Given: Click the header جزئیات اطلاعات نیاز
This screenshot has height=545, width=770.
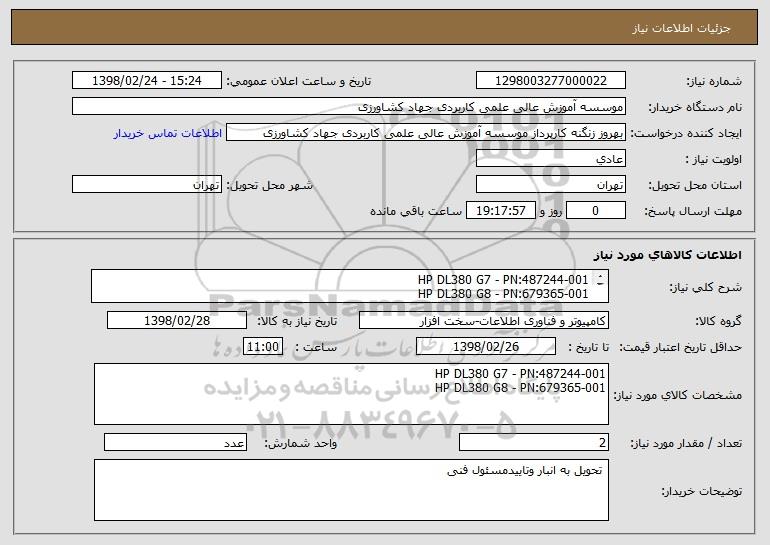Looking at the screenshot, I should click(x=681, y=28).
